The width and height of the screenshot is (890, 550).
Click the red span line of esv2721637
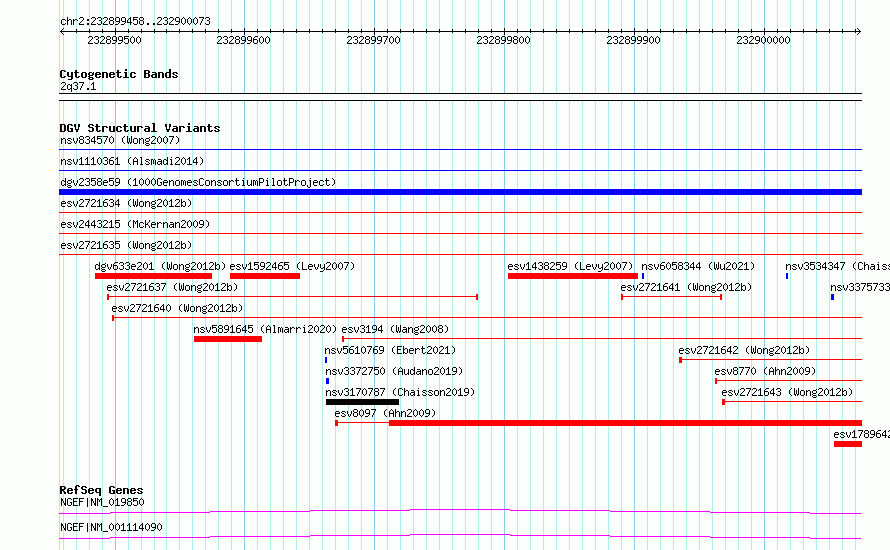292,297
